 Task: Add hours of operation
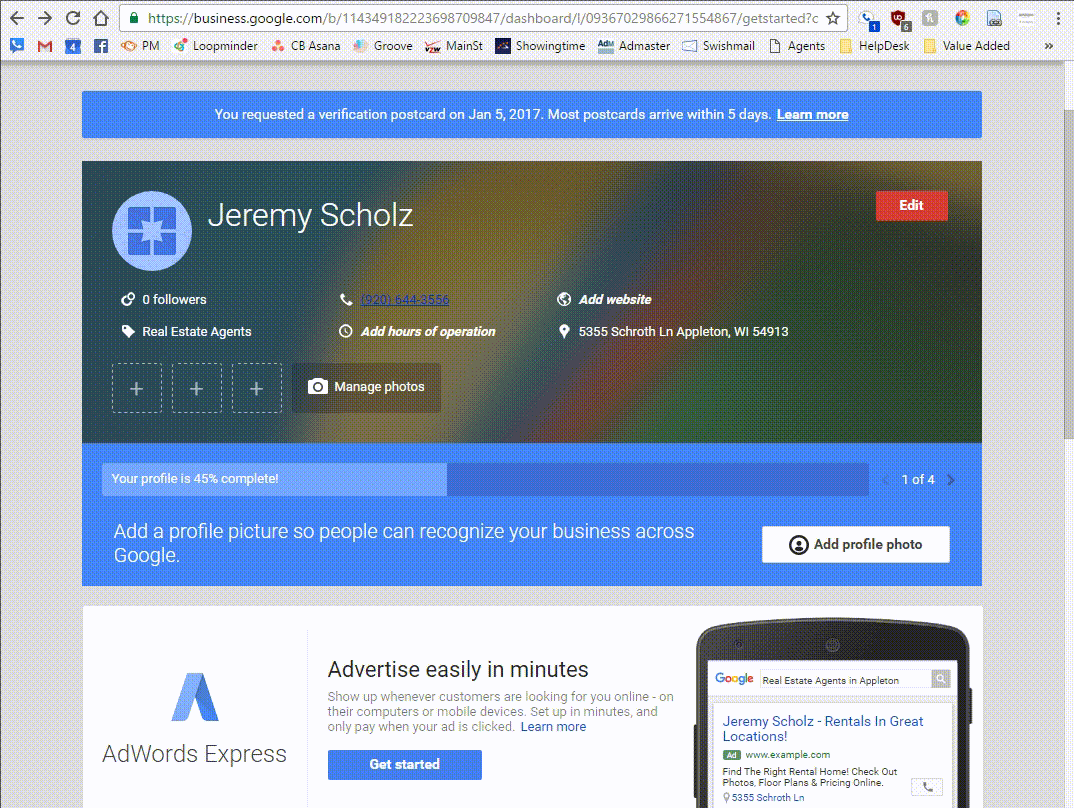tap(428, 331)
